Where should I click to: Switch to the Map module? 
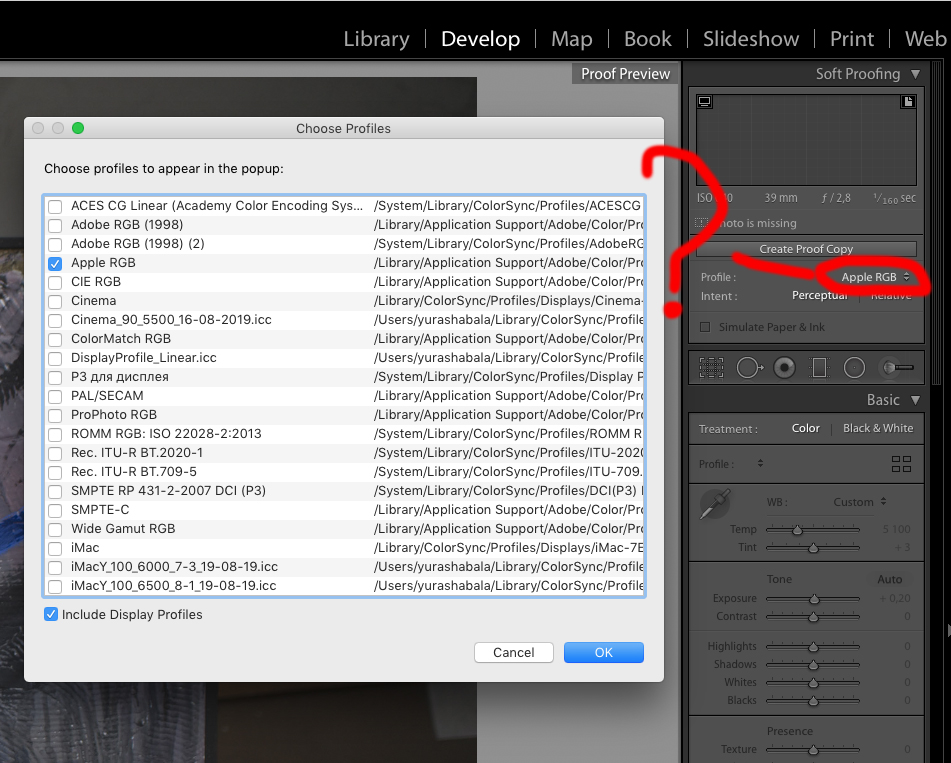coord(571,39)
